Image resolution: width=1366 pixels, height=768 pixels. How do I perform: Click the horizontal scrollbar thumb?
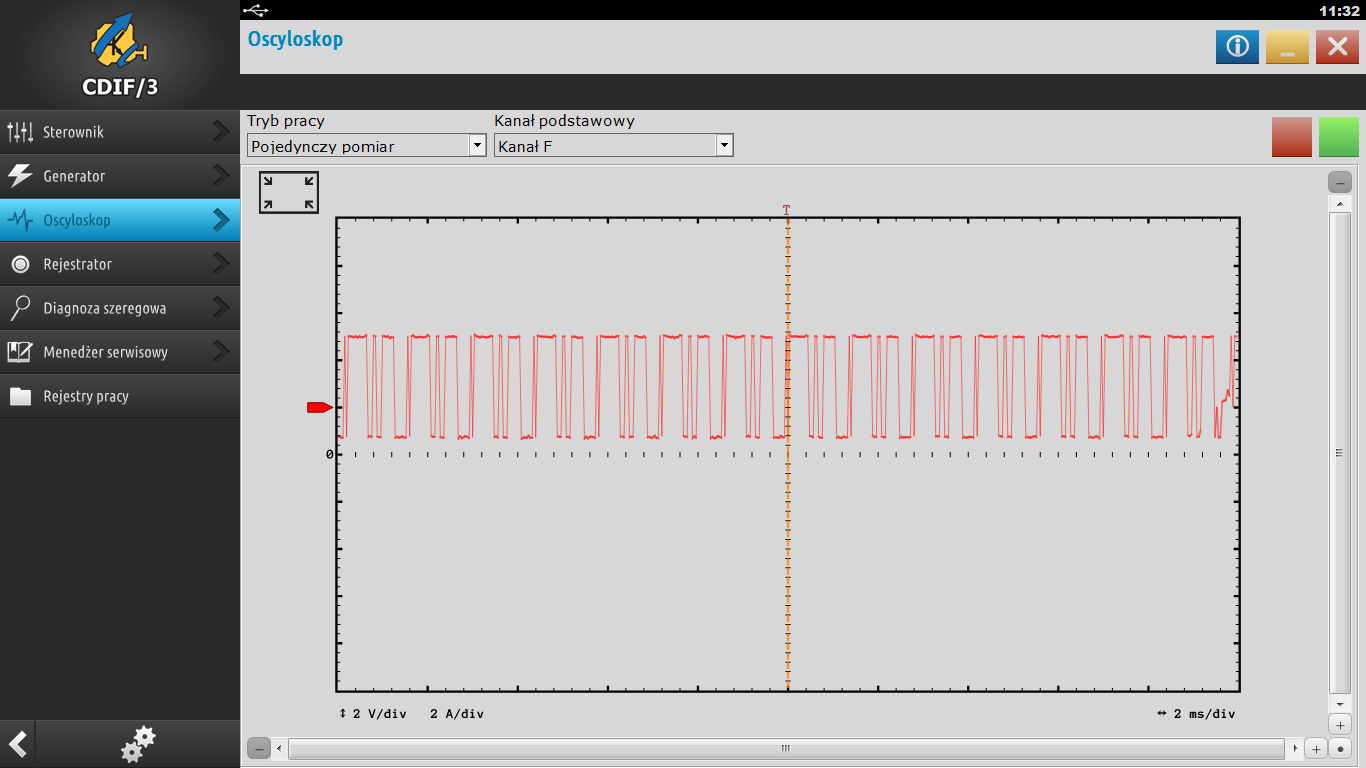click(x=786, y=748)
